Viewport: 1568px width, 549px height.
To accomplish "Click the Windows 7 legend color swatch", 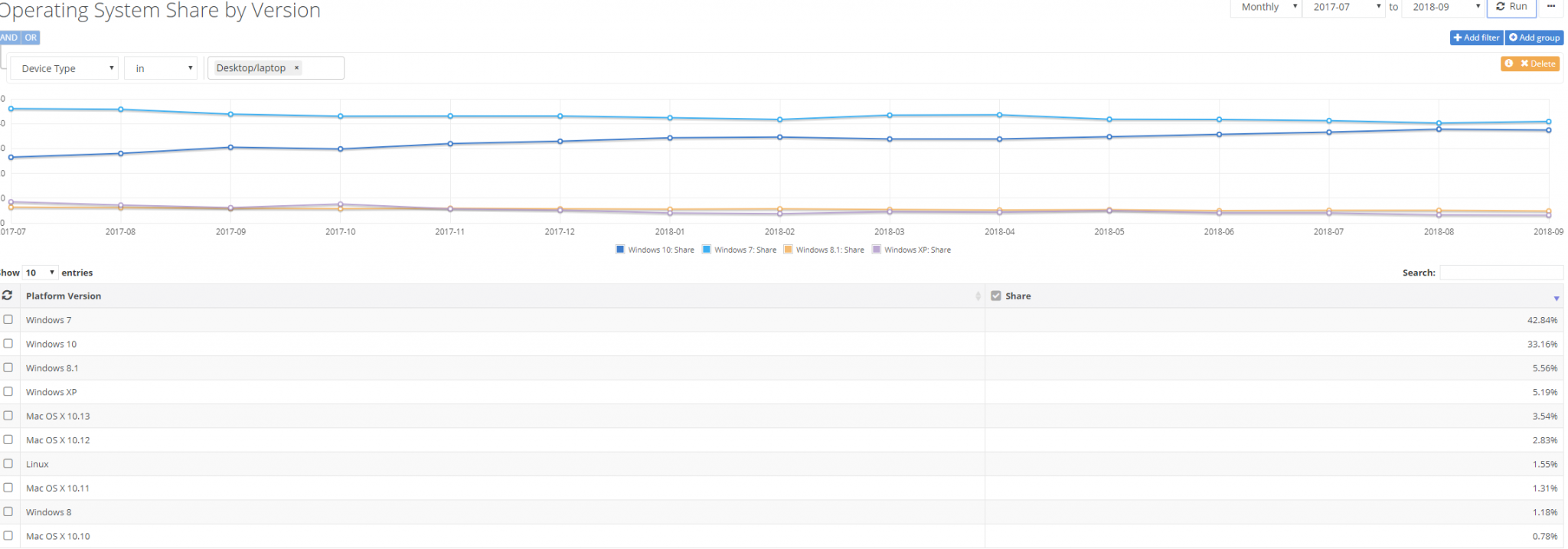I will pyautogui.click(x=707, y=249).
